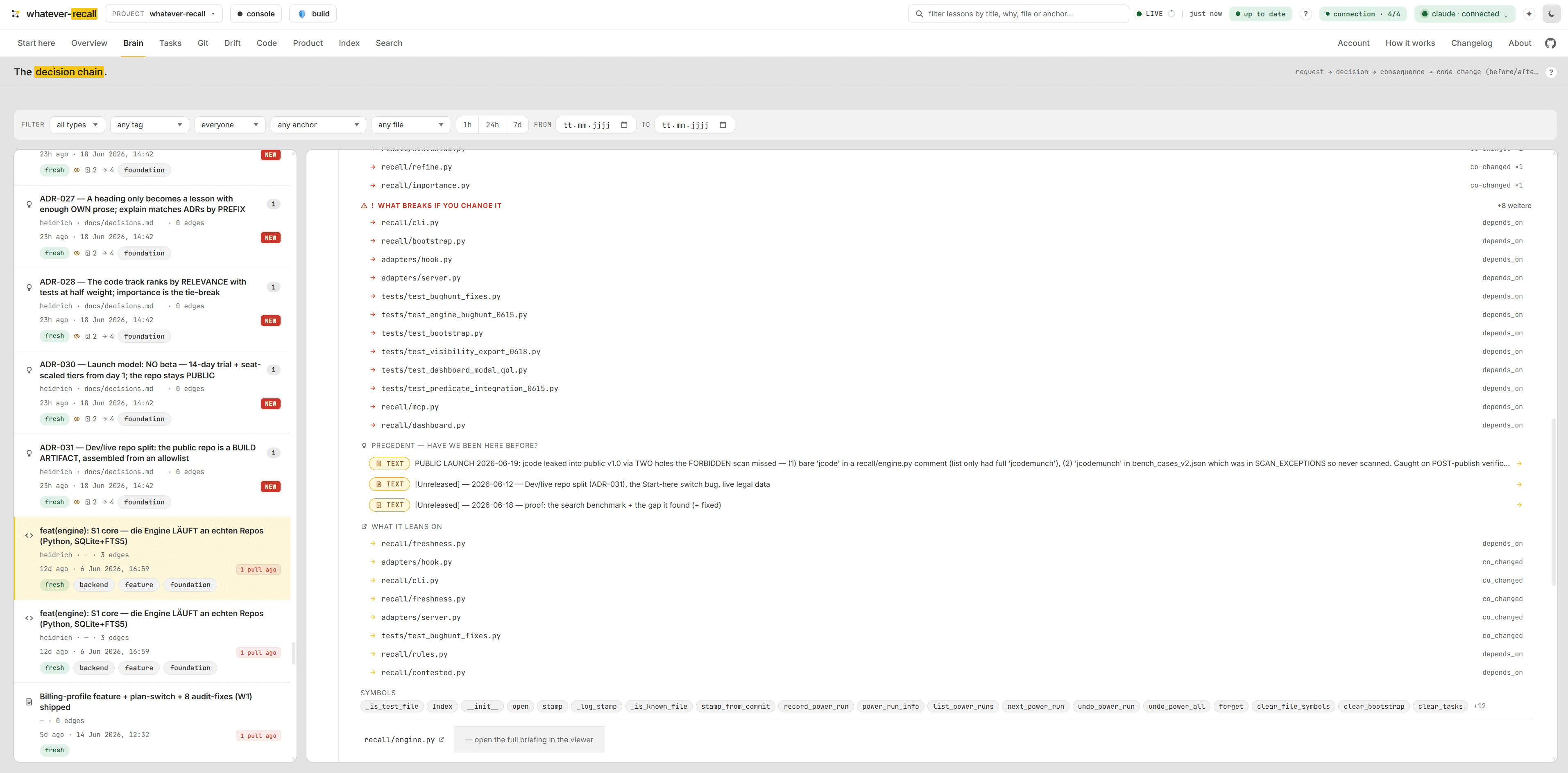Open the How it works link
This screenshot has height=773, width=1568.
1410,43
